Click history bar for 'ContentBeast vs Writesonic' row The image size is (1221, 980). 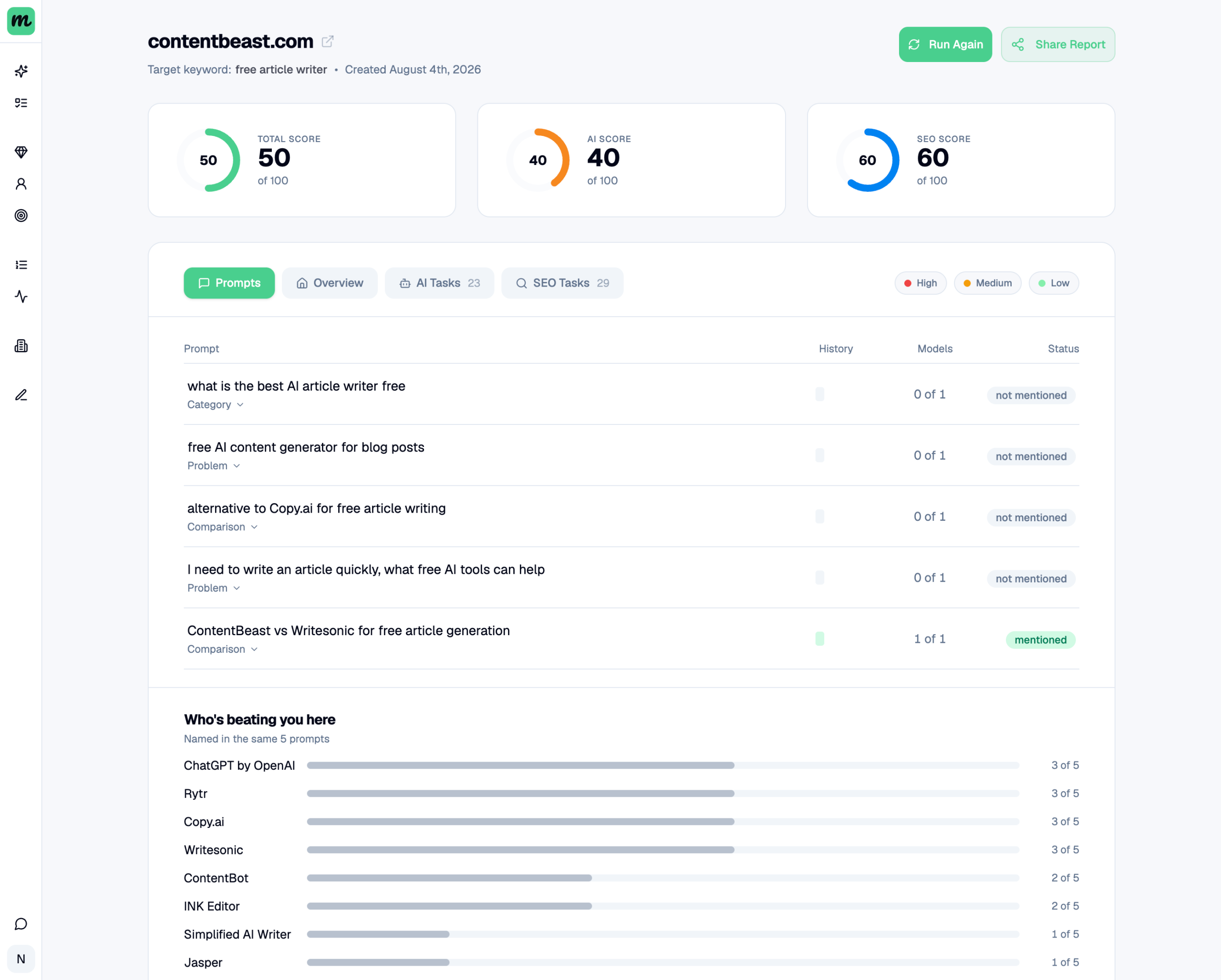coord(819,639)
